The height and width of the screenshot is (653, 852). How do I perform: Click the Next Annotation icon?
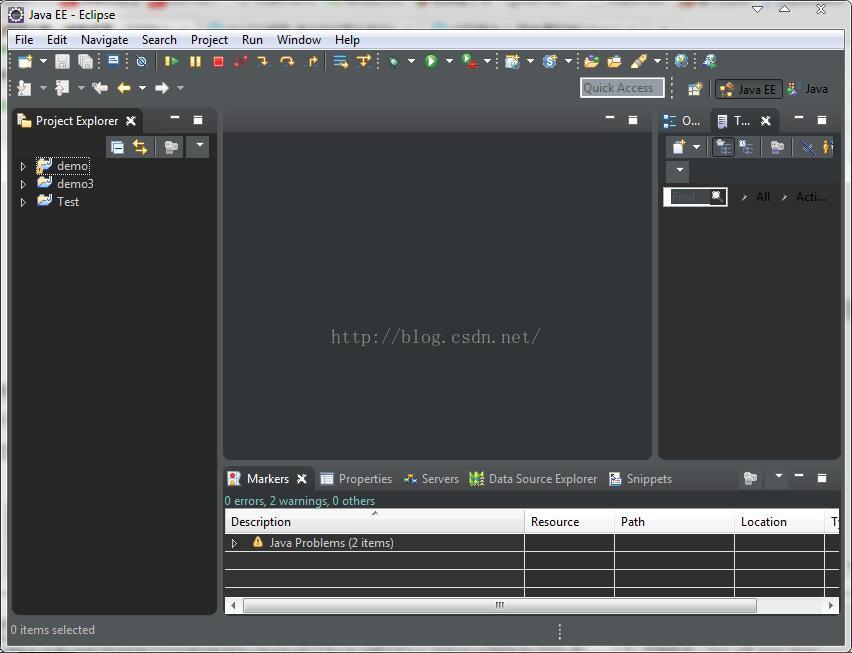click(24, 87)
